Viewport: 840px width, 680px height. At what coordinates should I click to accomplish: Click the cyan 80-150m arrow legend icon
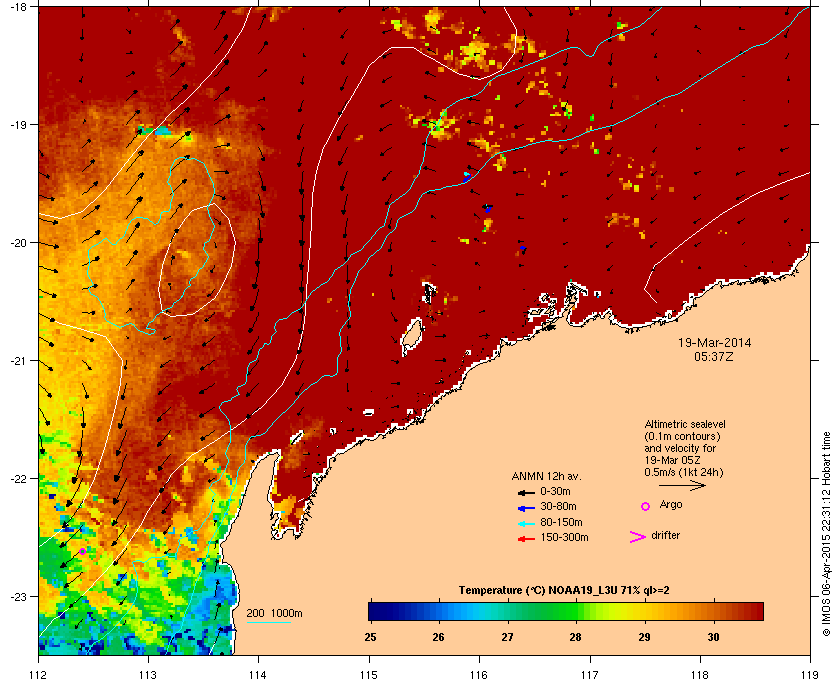click(526, 523)
